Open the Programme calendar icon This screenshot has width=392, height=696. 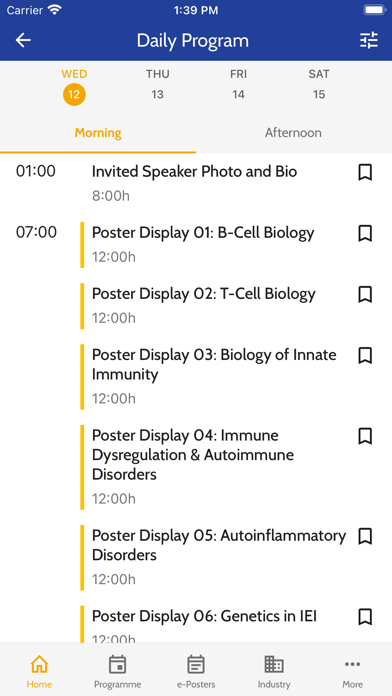(117, 664)
